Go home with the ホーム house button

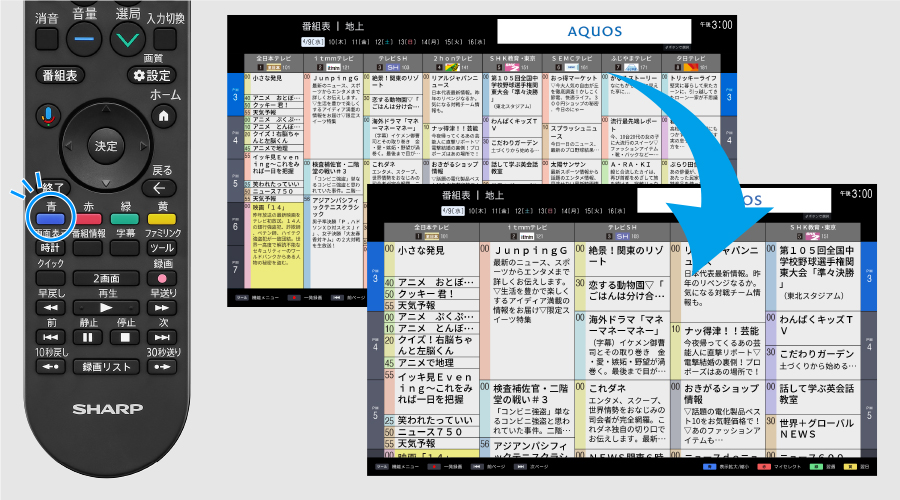[x=164, y=116]
